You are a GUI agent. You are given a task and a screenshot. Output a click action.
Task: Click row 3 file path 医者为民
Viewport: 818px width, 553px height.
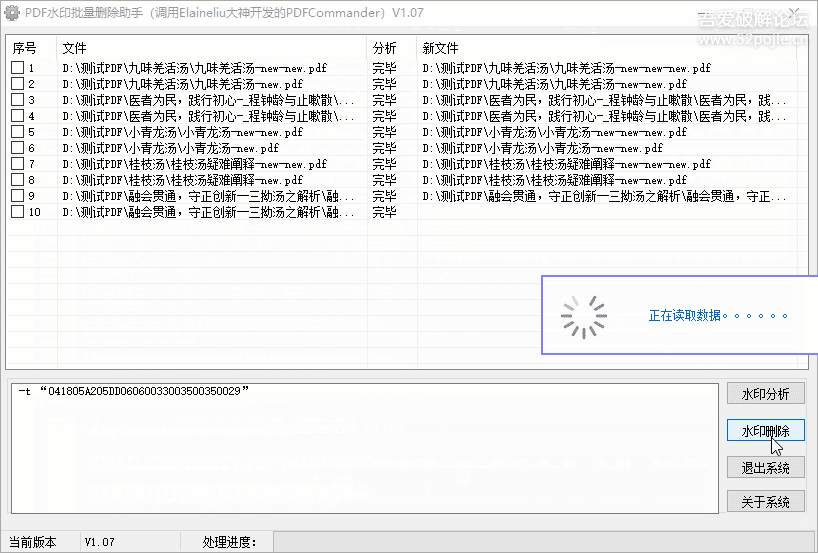(208, 100)
